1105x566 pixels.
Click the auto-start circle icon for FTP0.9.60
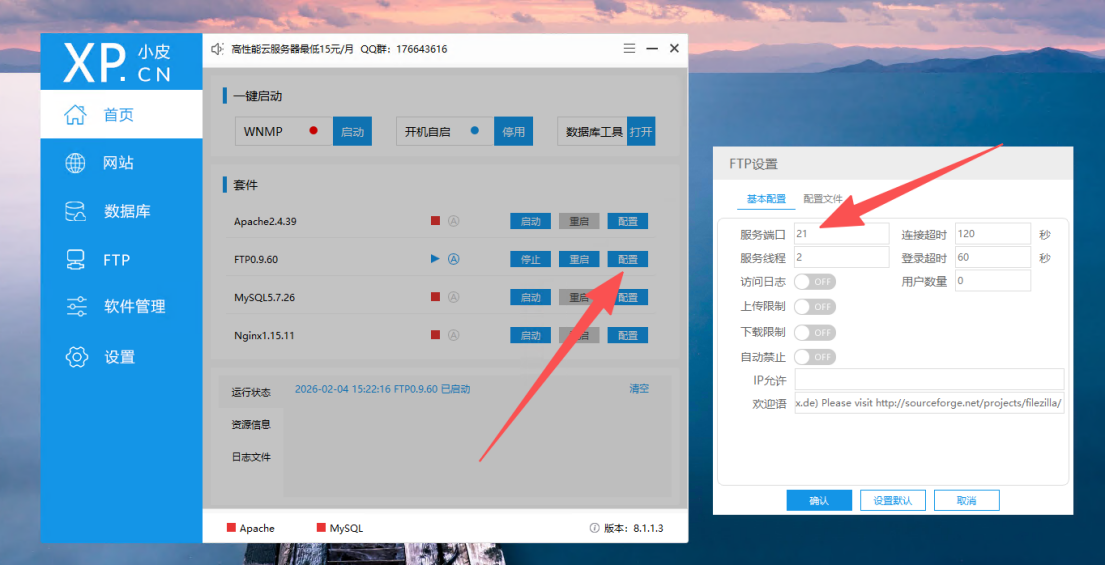point(454,259)
